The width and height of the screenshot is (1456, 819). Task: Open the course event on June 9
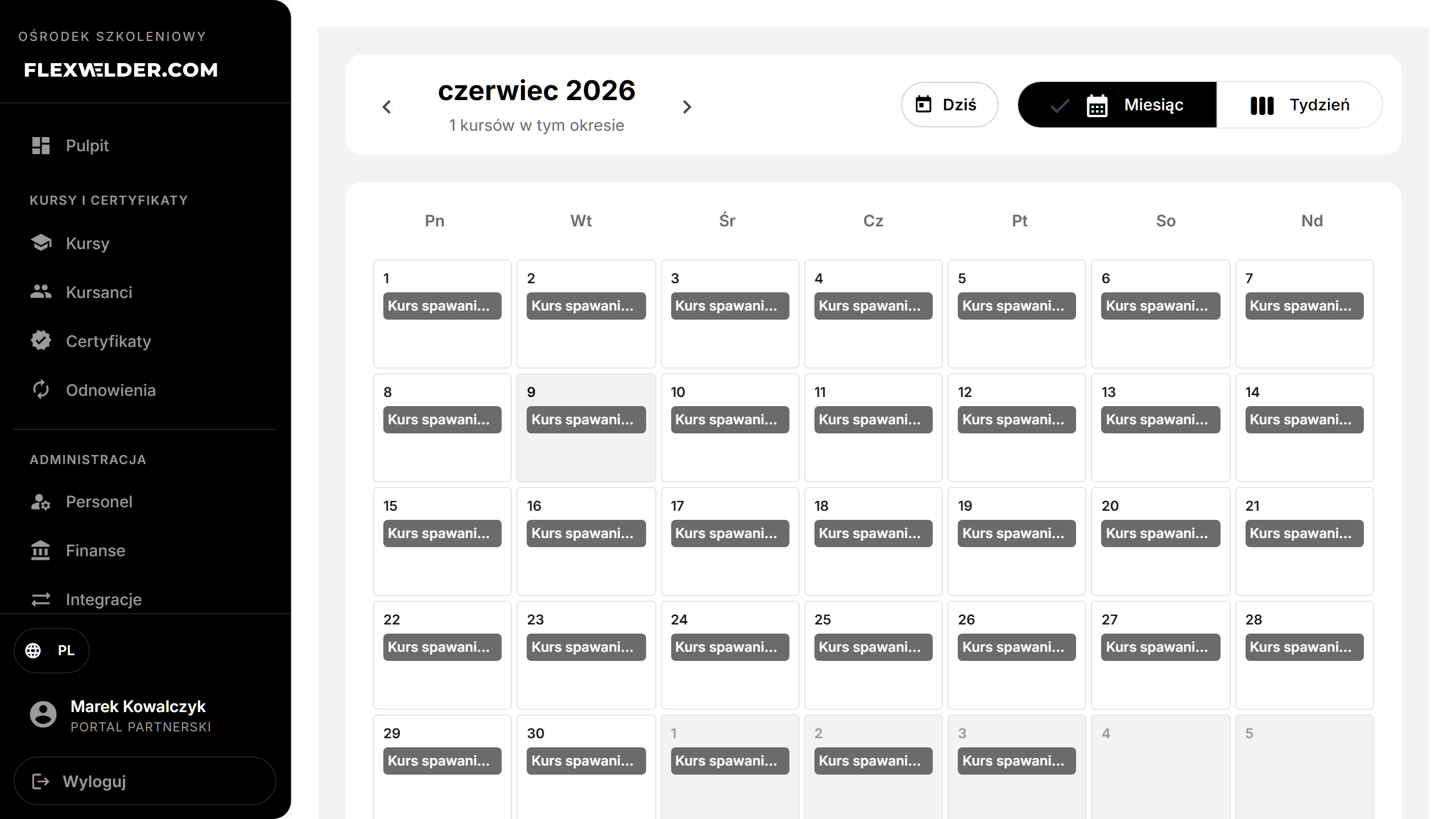click(586, 420)
